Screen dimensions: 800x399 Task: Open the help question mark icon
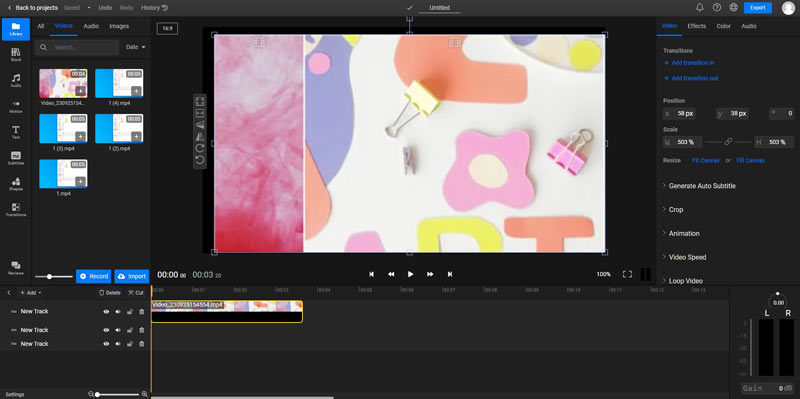pyautogui.click(x=716, y=7)
